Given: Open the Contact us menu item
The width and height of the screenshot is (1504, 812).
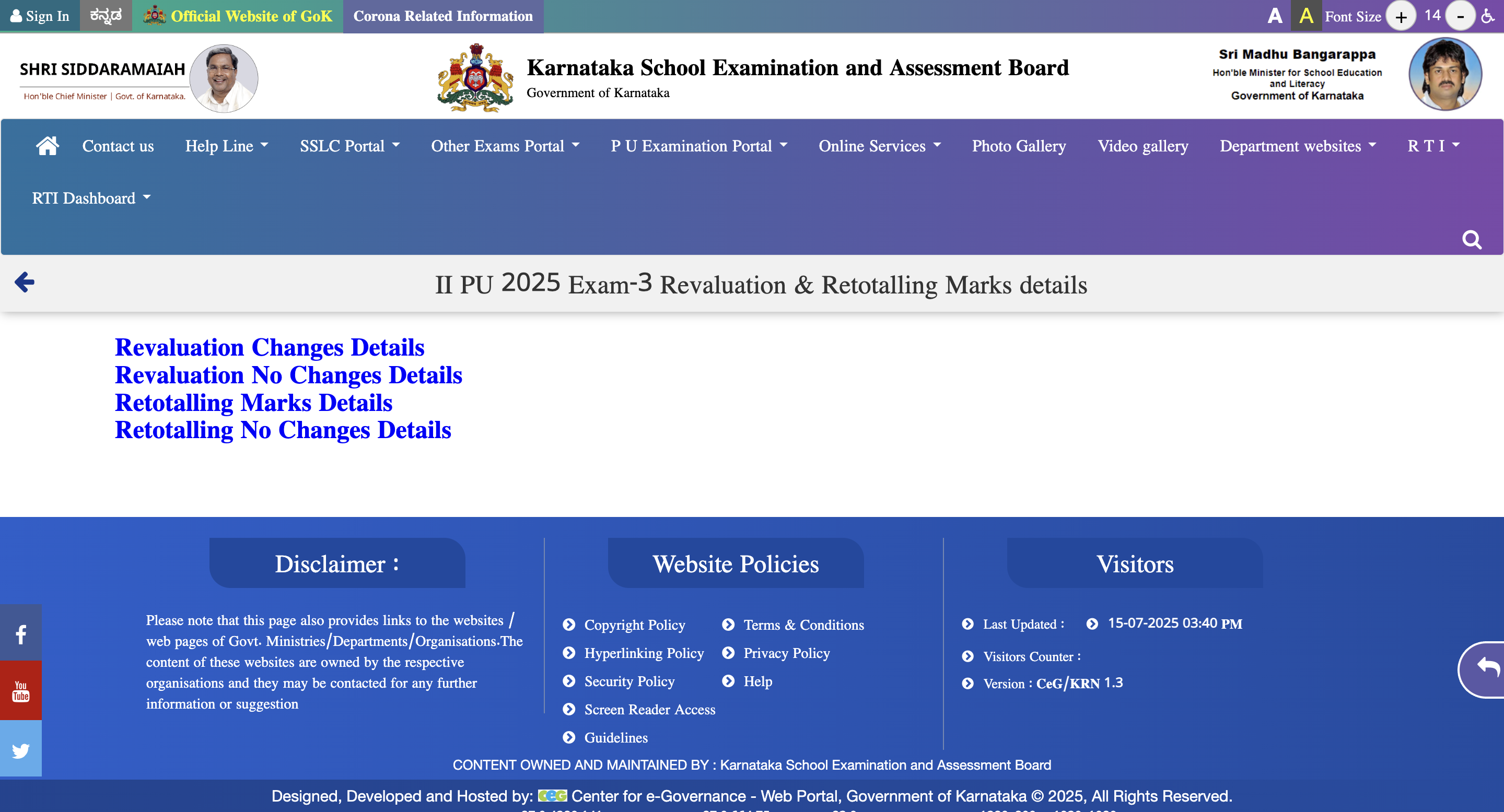Looking at the screenshot, I should click(118, 146).
